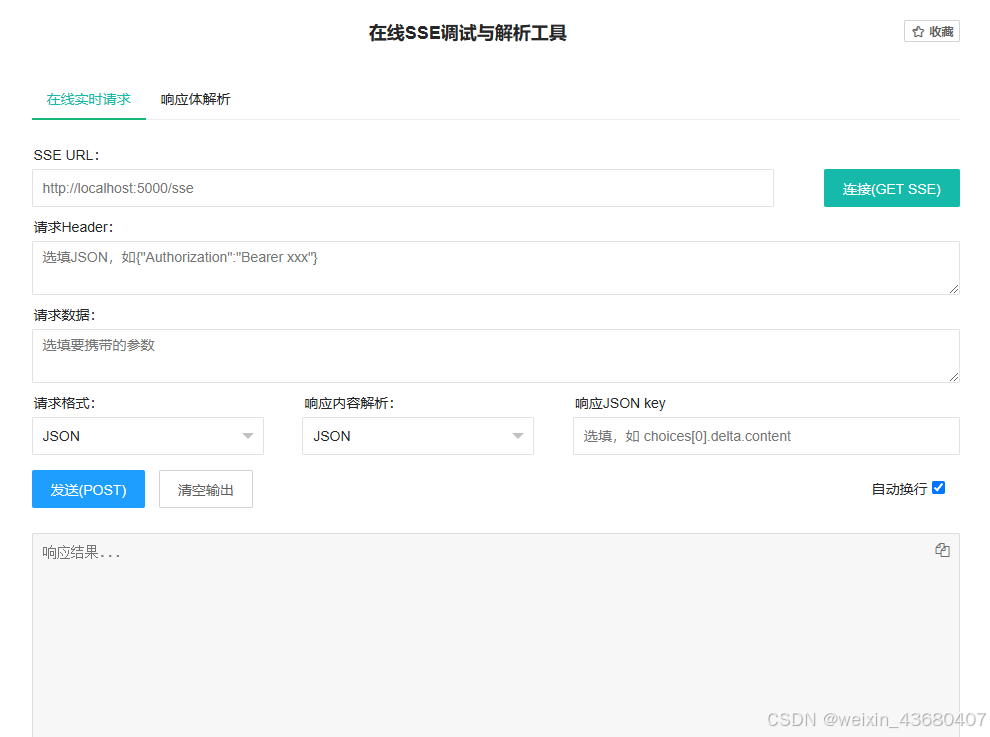
Task: Click the 清空输出 button
Action: click(x=205, y=489)
